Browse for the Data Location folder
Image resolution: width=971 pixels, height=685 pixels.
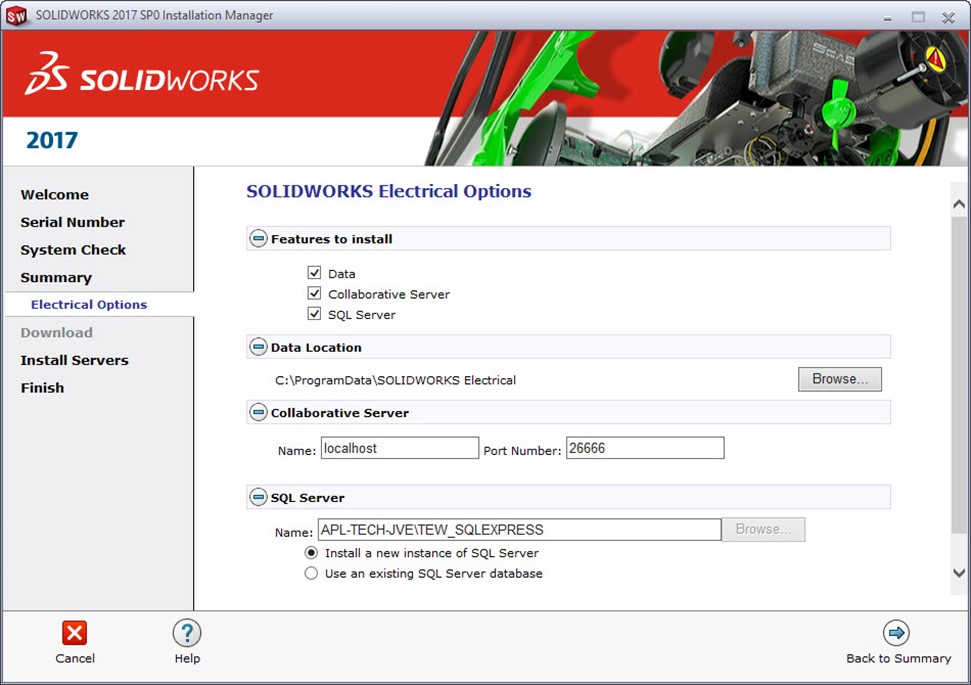(839, 379)
